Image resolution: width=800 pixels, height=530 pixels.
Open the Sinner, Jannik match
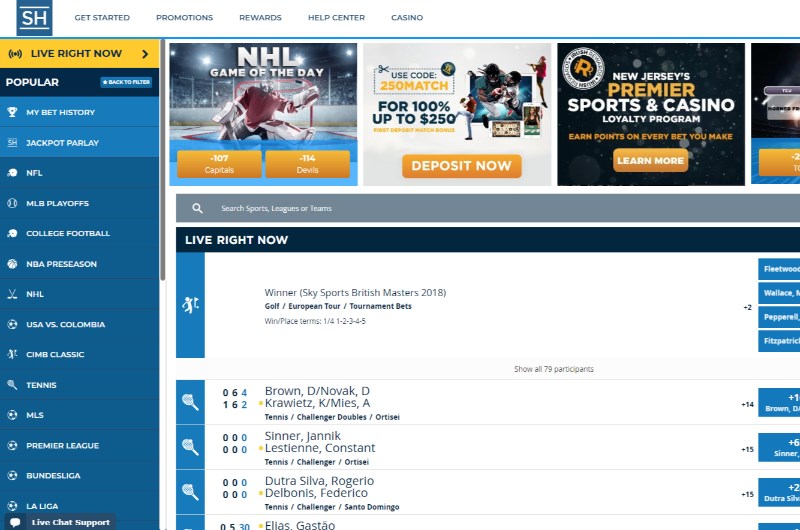click(x=303, y=436)
